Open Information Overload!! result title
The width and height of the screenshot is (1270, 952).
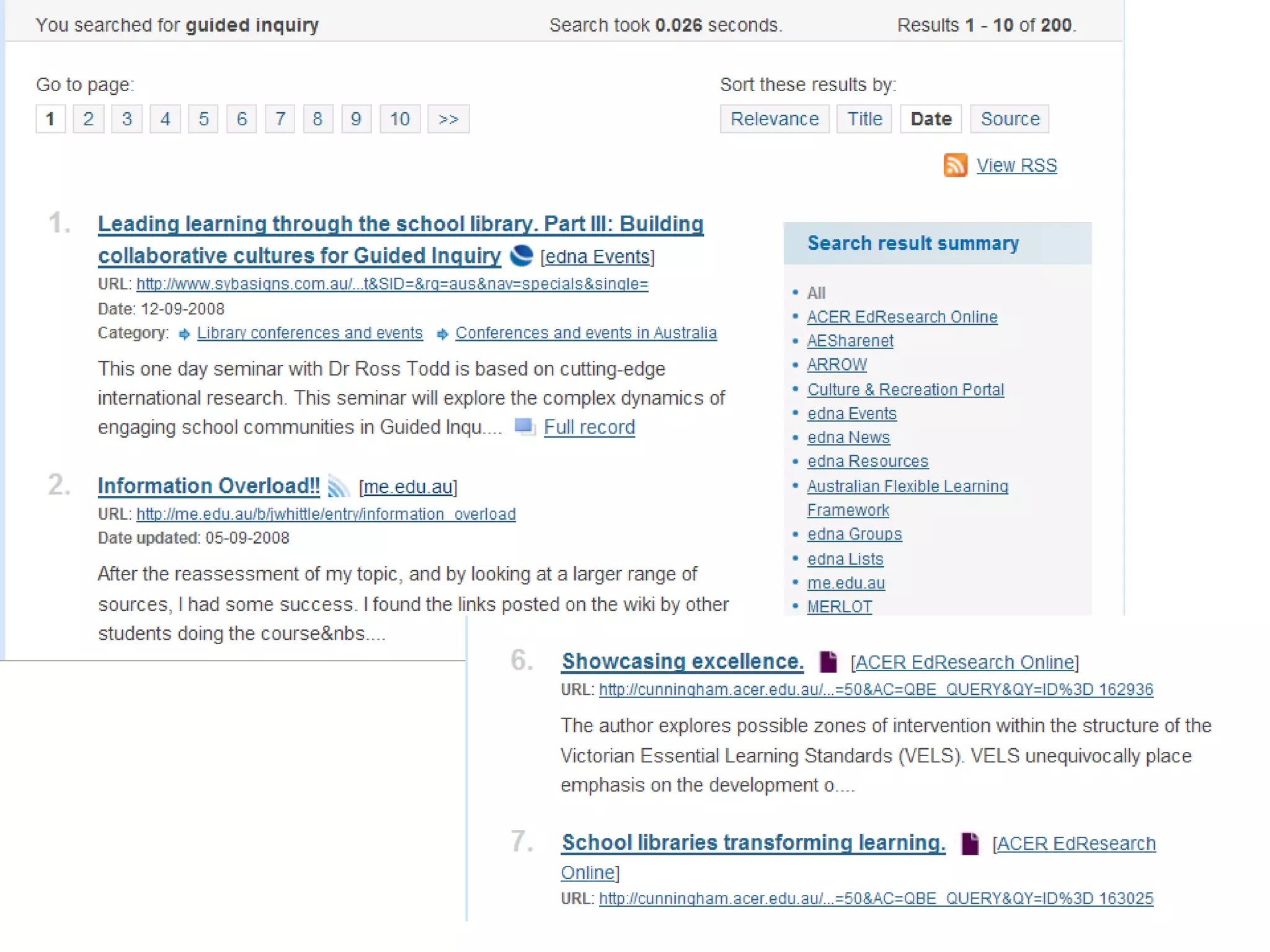pos(209,486)
